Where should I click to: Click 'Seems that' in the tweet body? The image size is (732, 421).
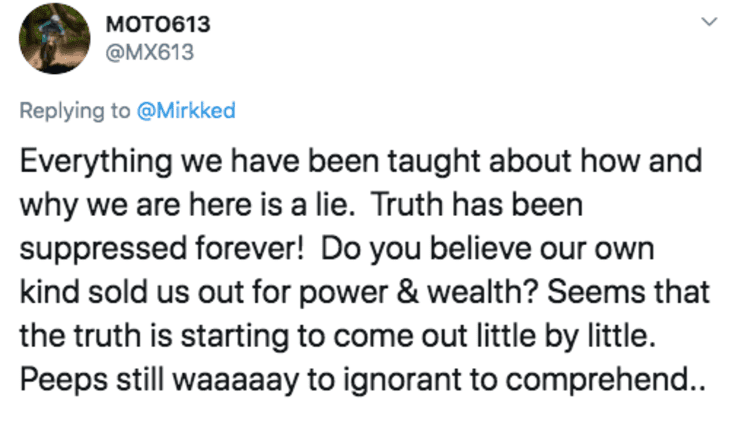tap(628, 292)
